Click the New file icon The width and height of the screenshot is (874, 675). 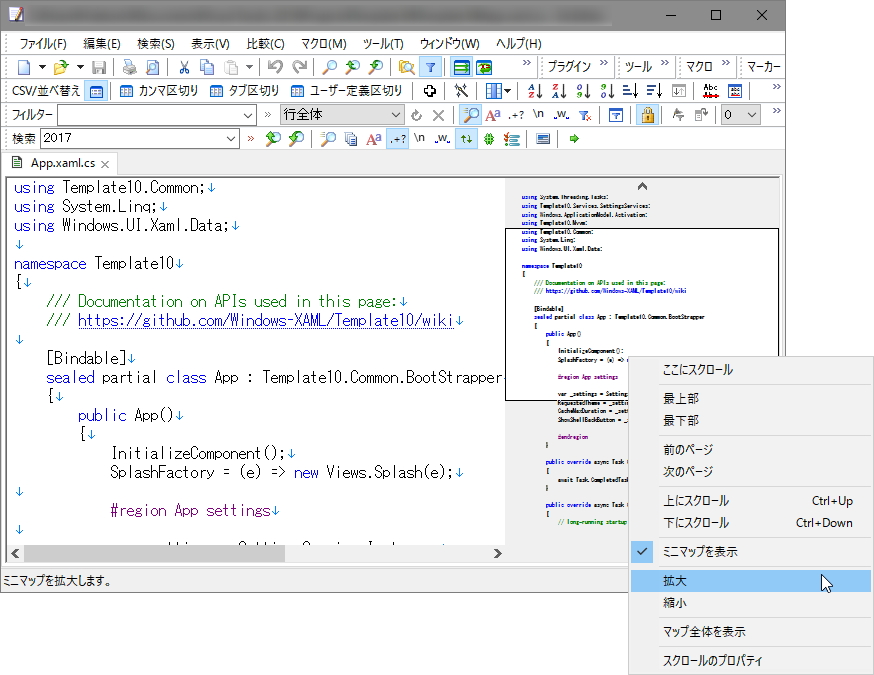click(x=24, y=67)
